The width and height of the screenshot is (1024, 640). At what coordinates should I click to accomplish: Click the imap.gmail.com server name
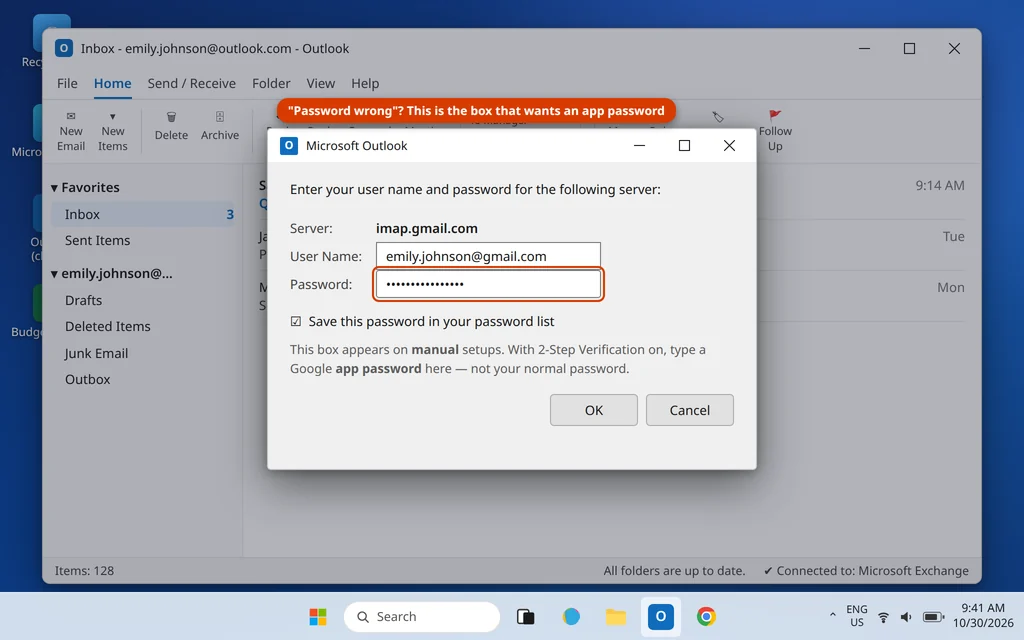(x=426, y=229)
